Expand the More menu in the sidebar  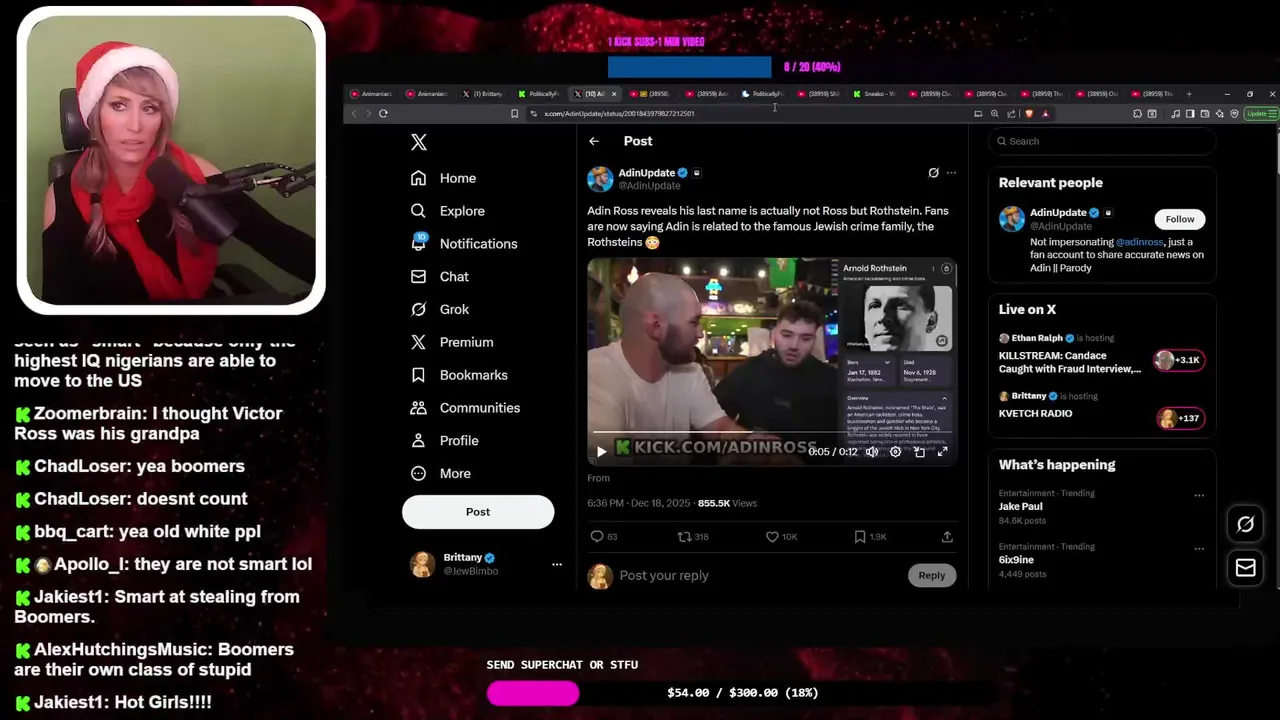point(441,474)
